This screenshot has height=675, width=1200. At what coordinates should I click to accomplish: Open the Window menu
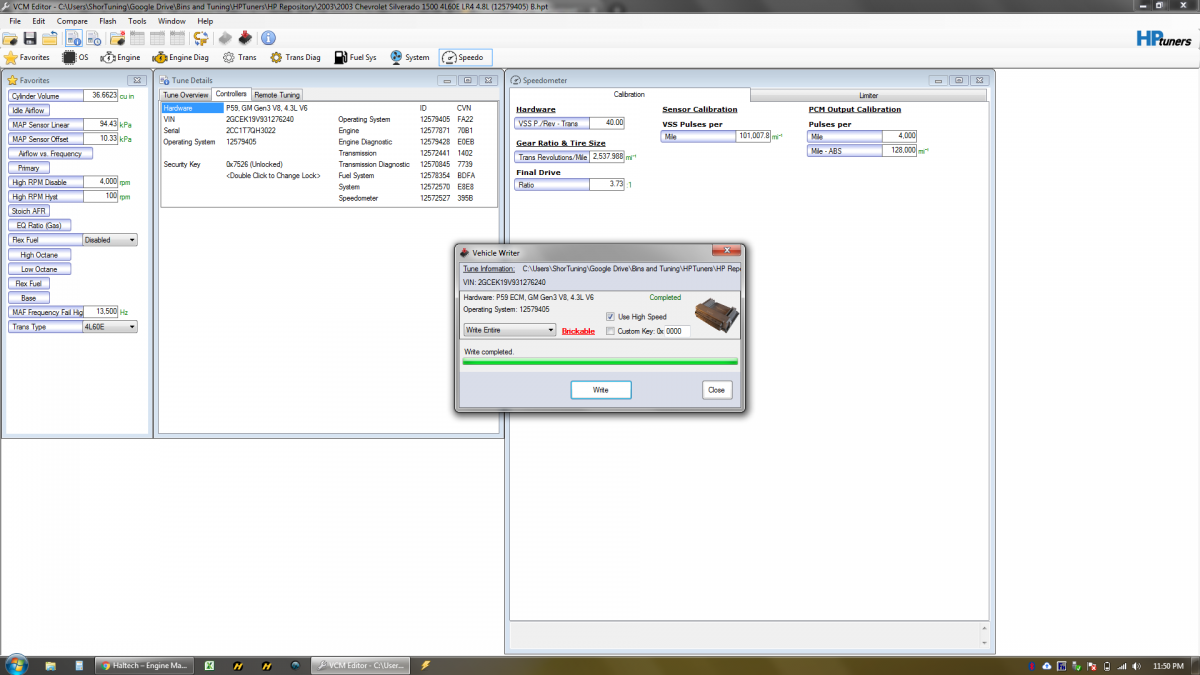[x=171, y=21]
